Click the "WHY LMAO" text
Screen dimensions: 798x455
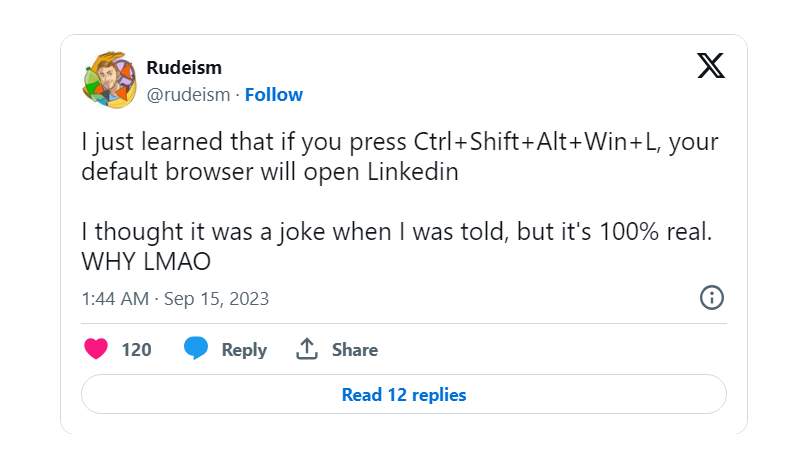[144, 260]
